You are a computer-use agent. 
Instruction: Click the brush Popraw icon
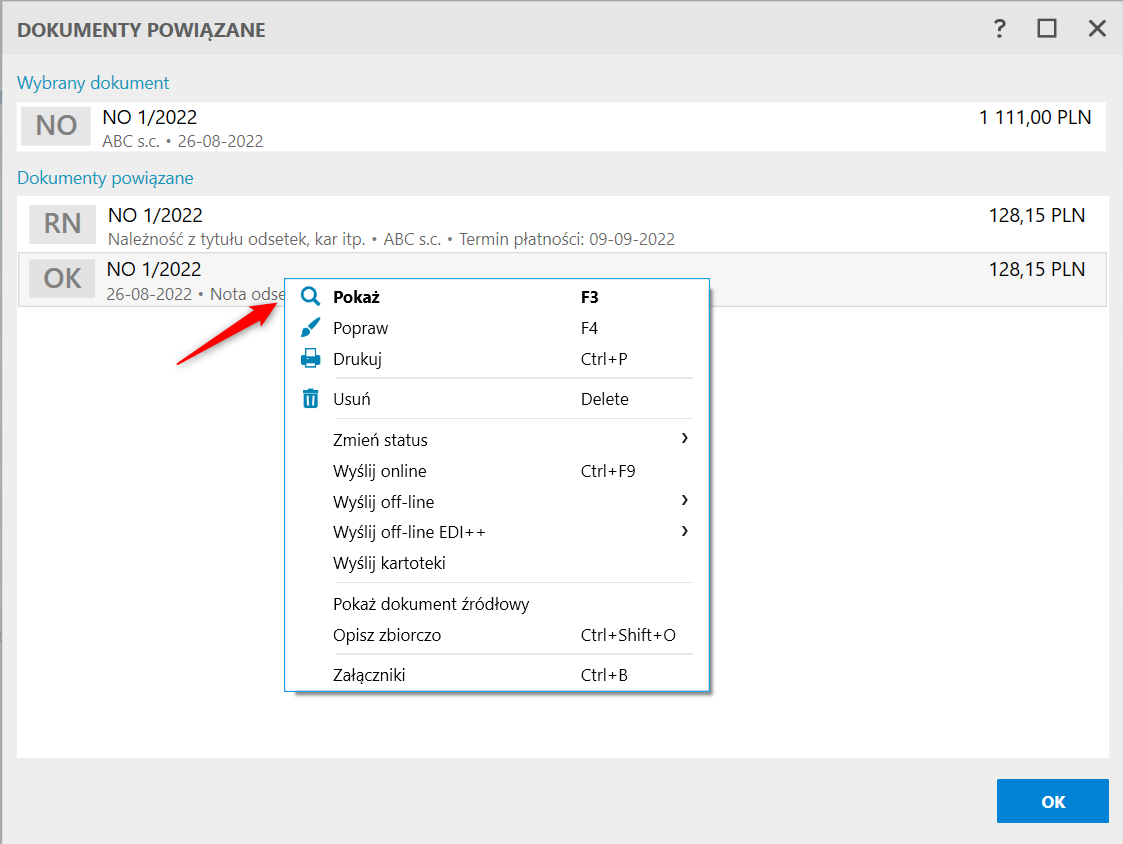(311, 328)
